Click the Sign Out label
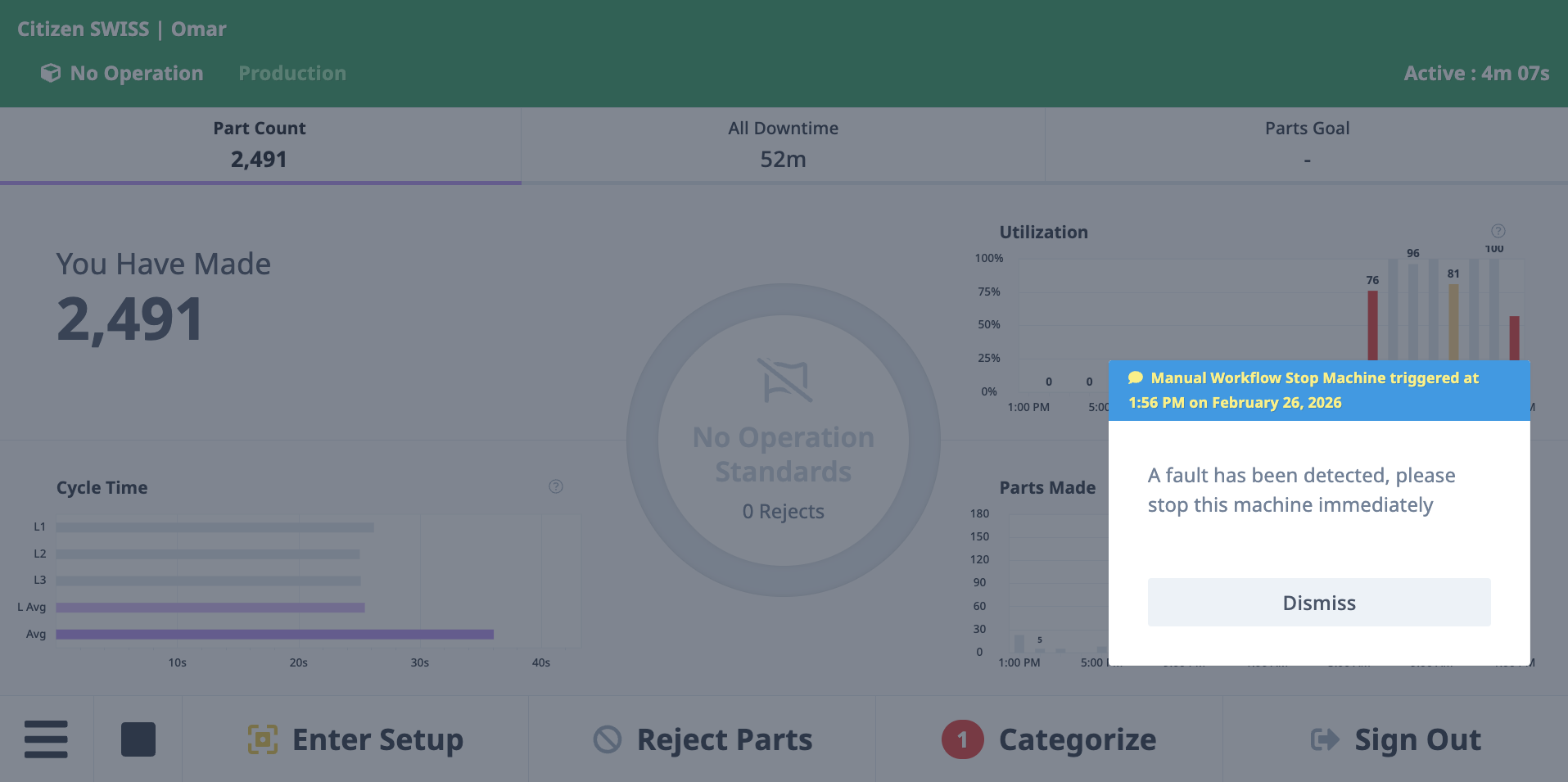The height and width of the screenshot is (782, 1568). (1418, 739)
